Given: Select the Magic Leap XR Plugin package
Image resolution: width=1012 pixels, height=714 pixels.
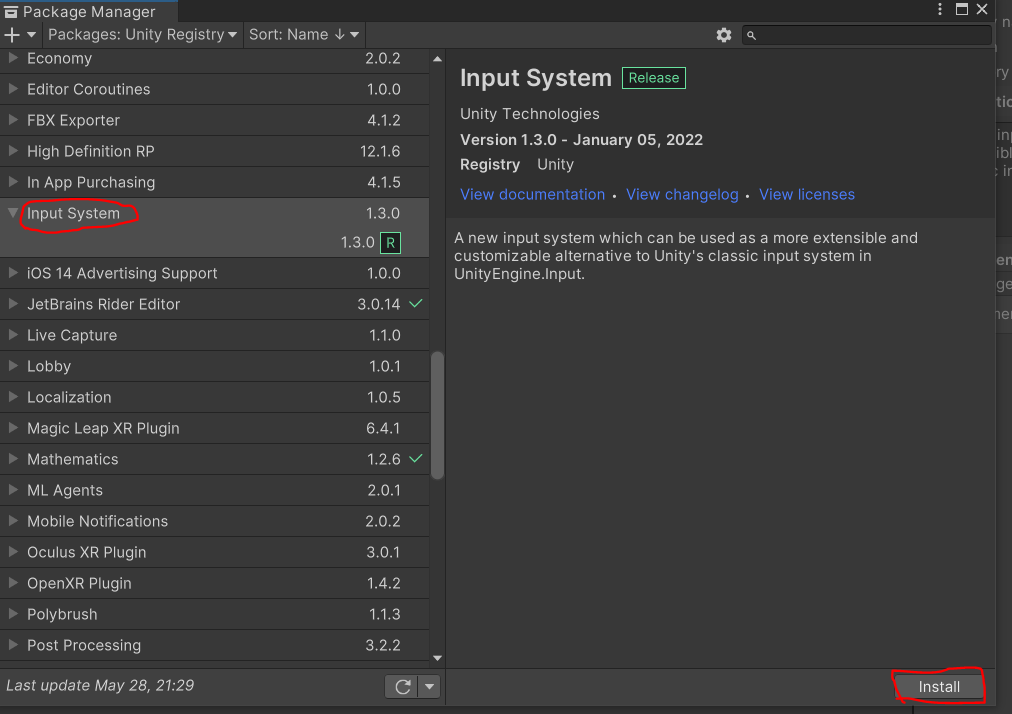Looking at the screenshot, I should (x=214, y=428).
